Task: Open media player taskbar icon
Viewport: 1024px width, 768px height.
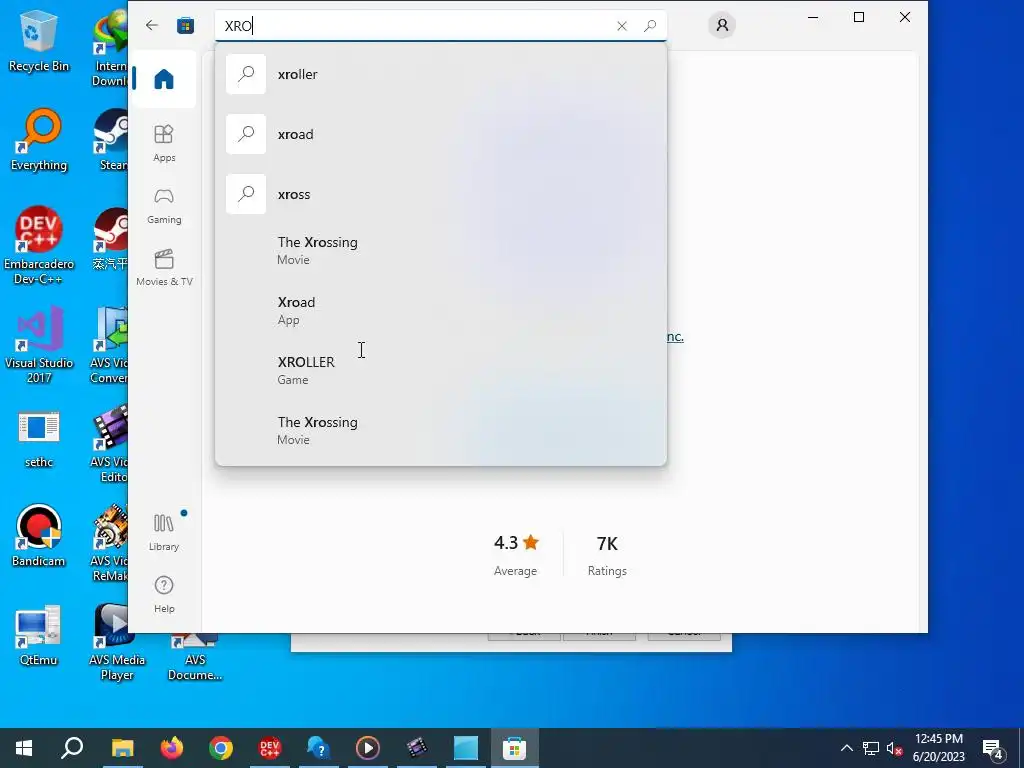Action: 368,748
